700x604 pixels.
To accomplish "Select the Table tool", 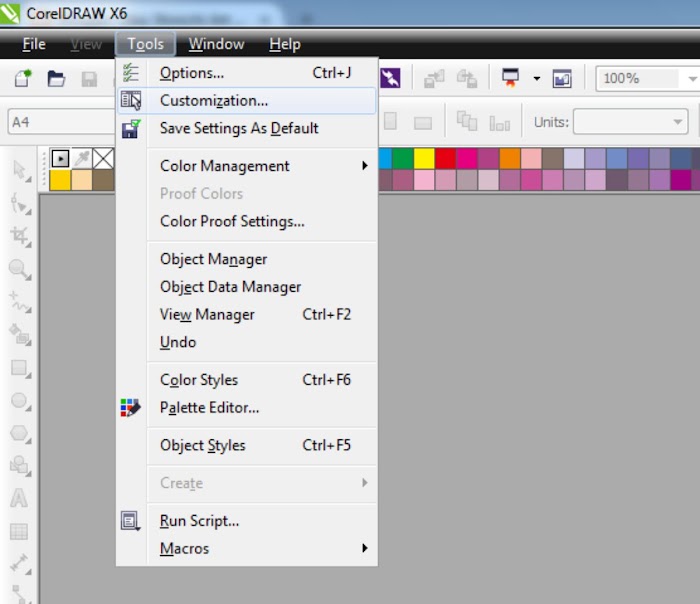I will pyautogui.click(x=19, y=531).
